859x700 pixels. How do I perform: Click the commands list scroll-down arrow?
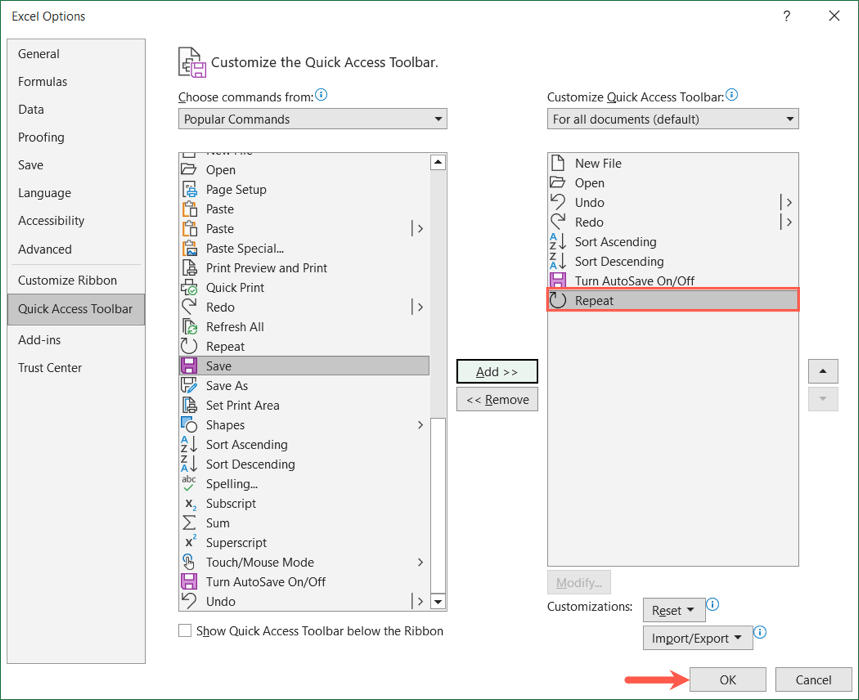click(x=437, y=602)
